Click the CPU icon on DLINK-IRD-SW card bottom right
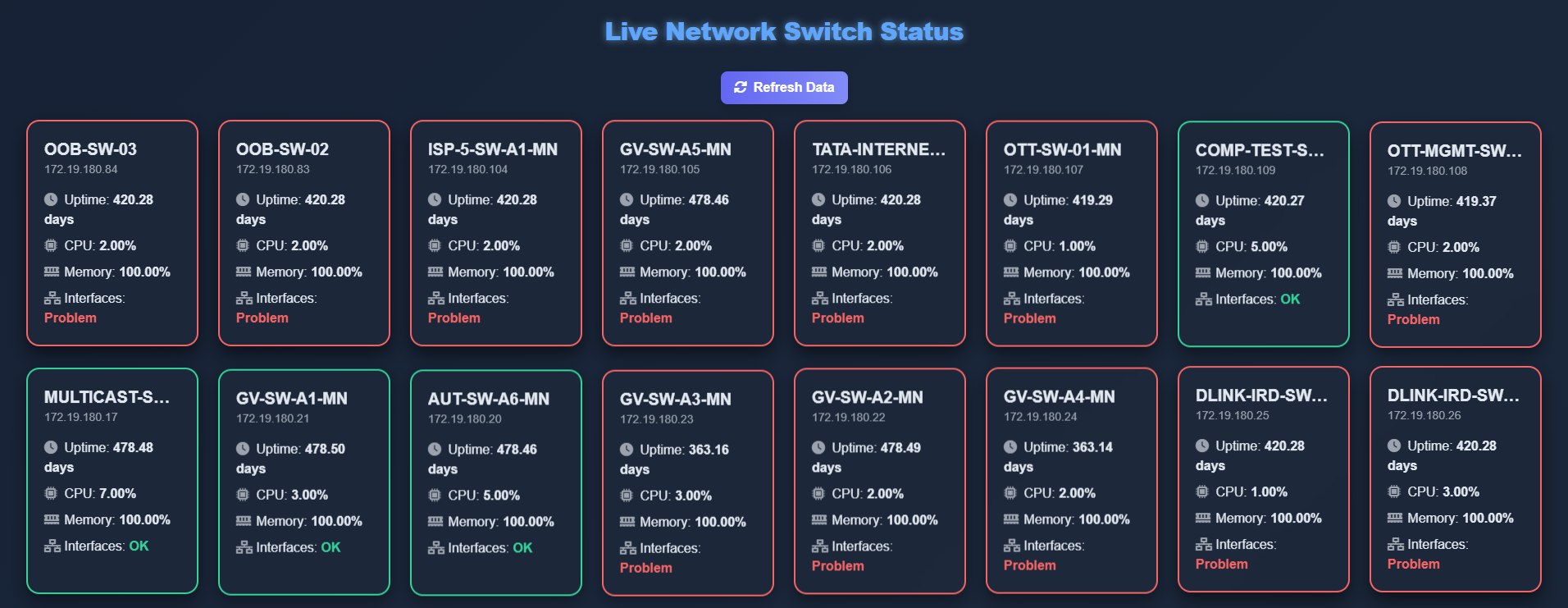Screen dimensions: 1568x608 (1393, 491)
